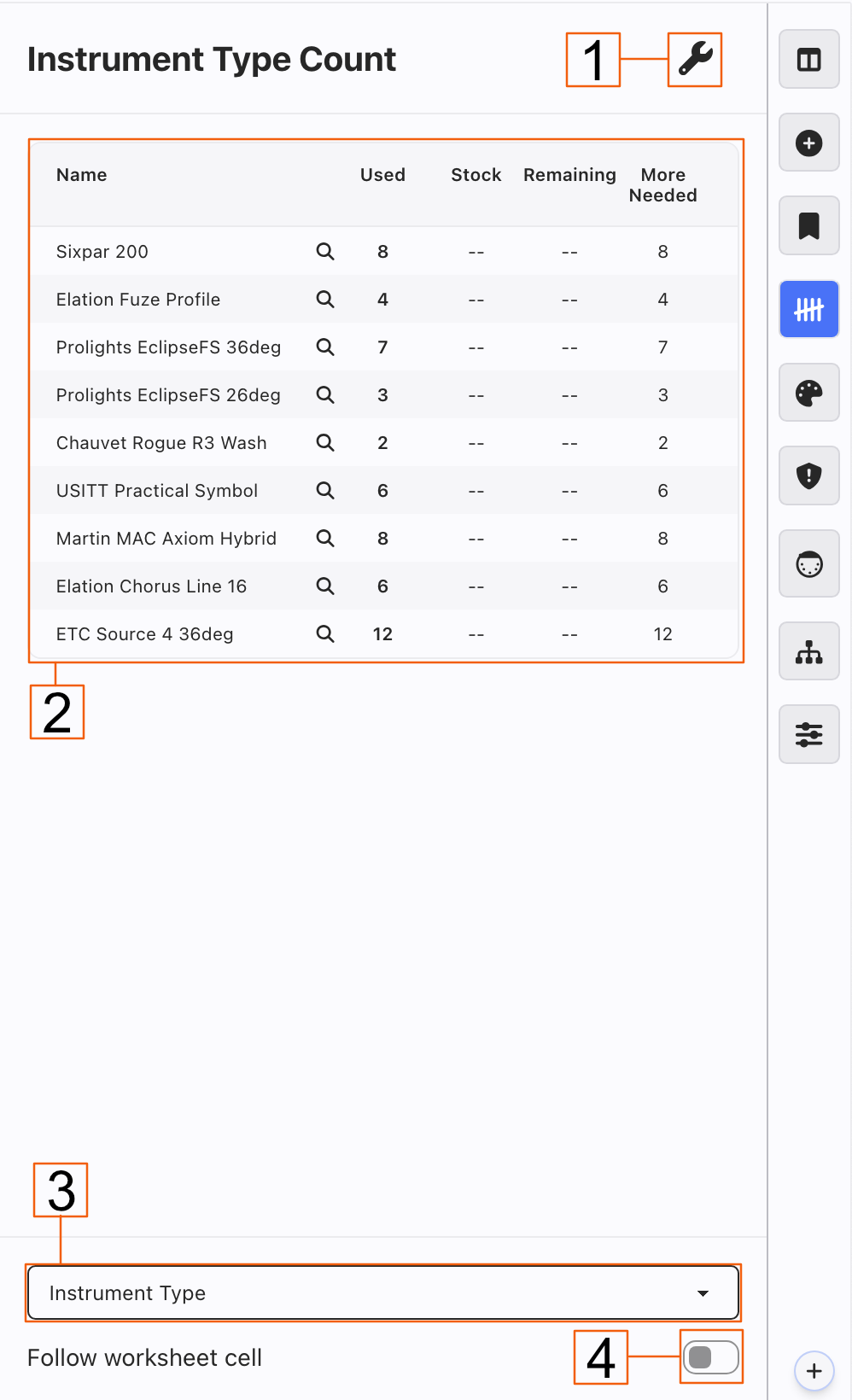
Task: Select the tally count sidebar tab
Action: tap(808, 310)
